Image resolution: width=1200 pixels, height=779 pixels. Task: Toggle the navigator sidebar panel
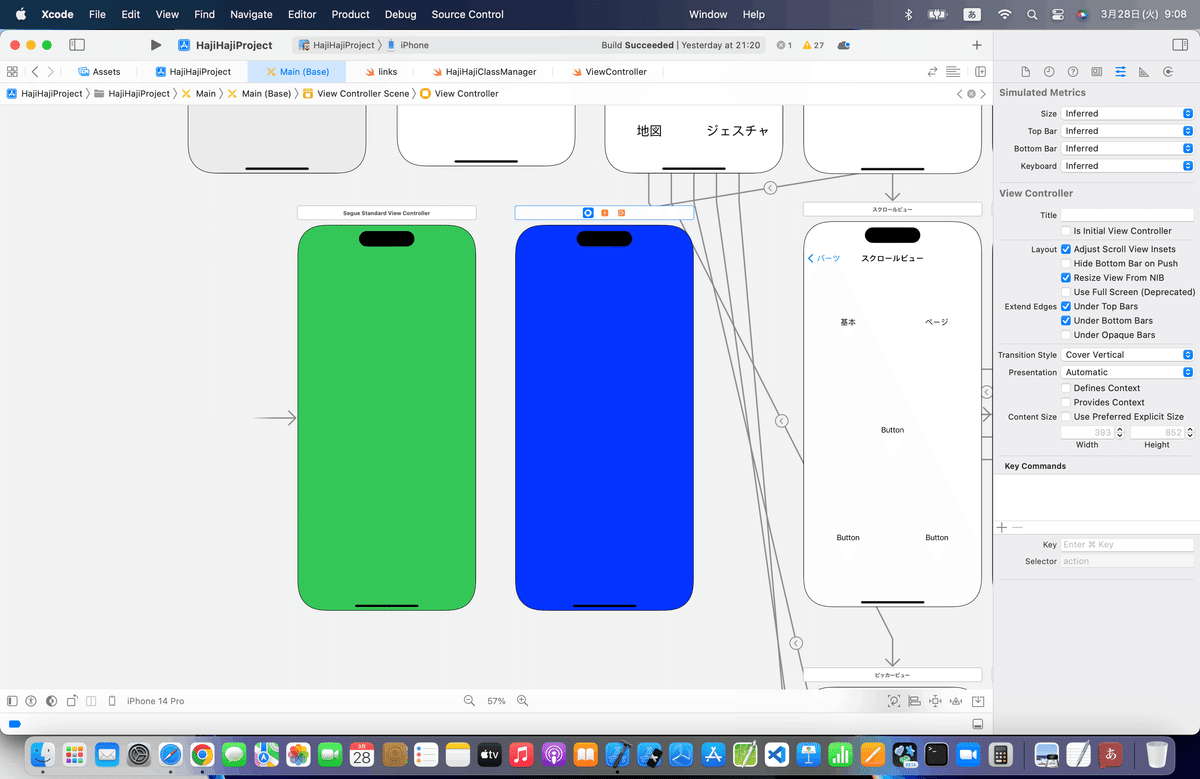pos(77,45)
